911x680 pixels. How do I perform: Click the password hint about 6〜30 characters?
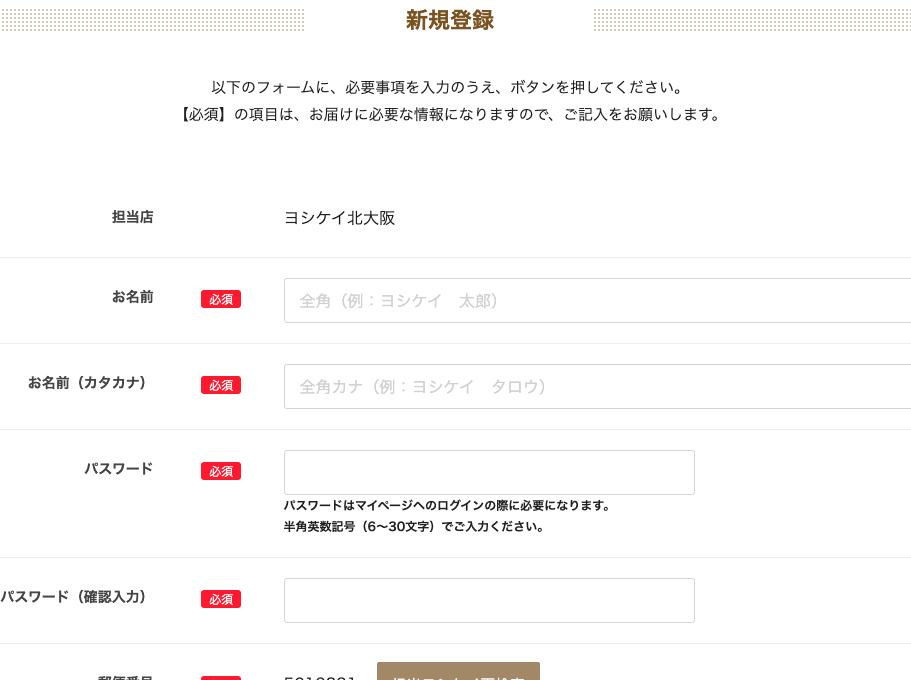(x=414, y=527)
